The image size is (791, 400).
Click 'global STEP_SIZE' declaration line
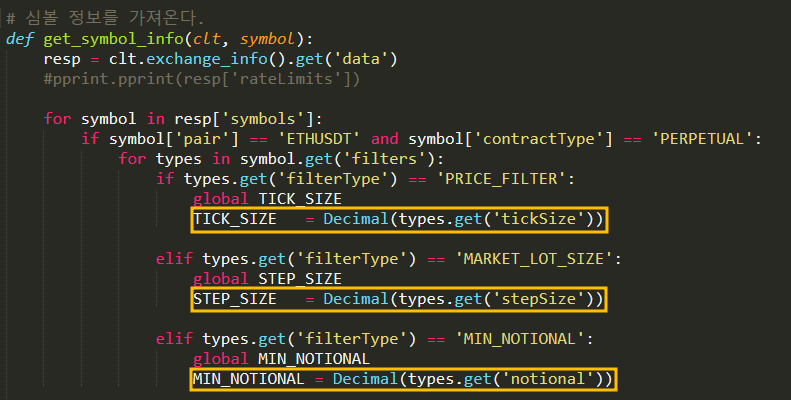point(267,279)
